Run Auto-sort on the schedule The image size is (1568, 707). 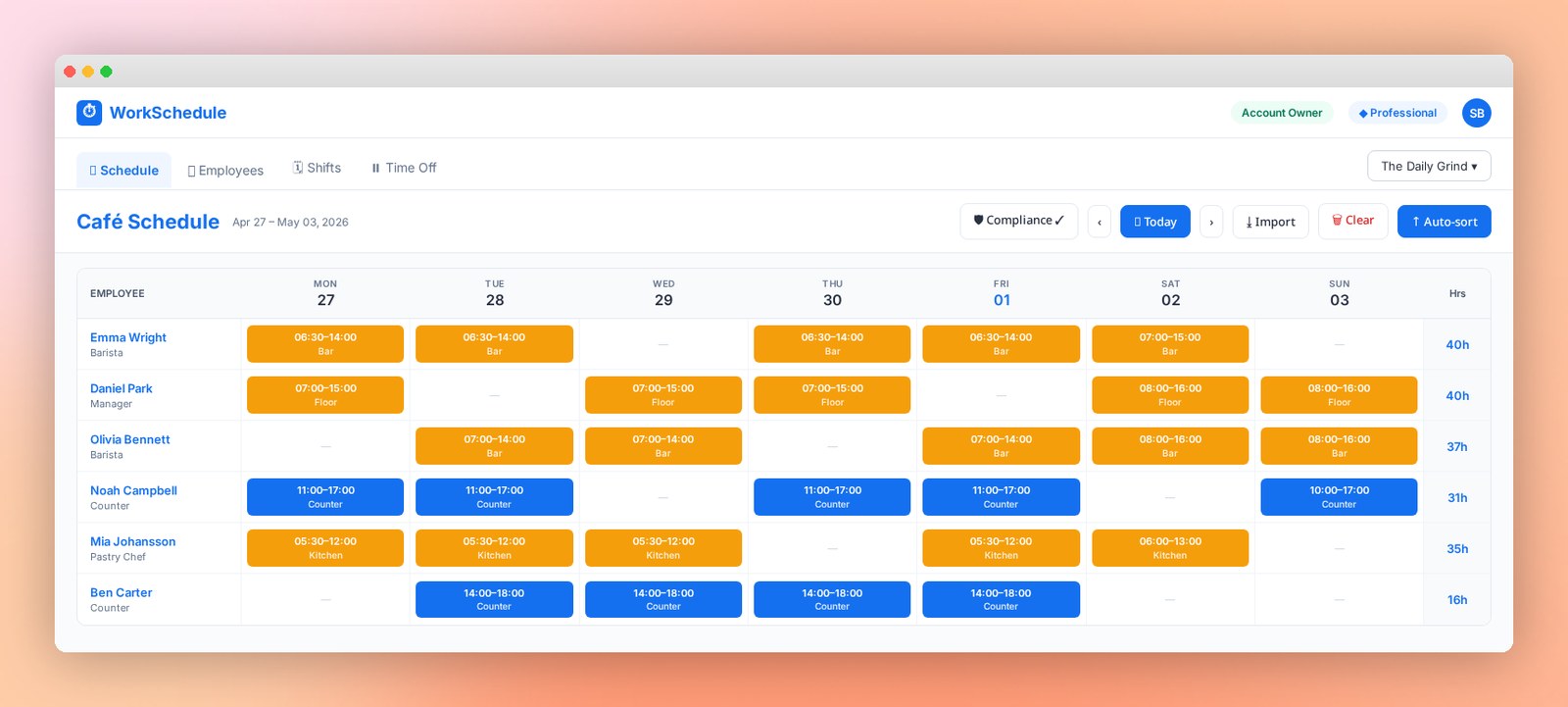[x=1445, y=222]
